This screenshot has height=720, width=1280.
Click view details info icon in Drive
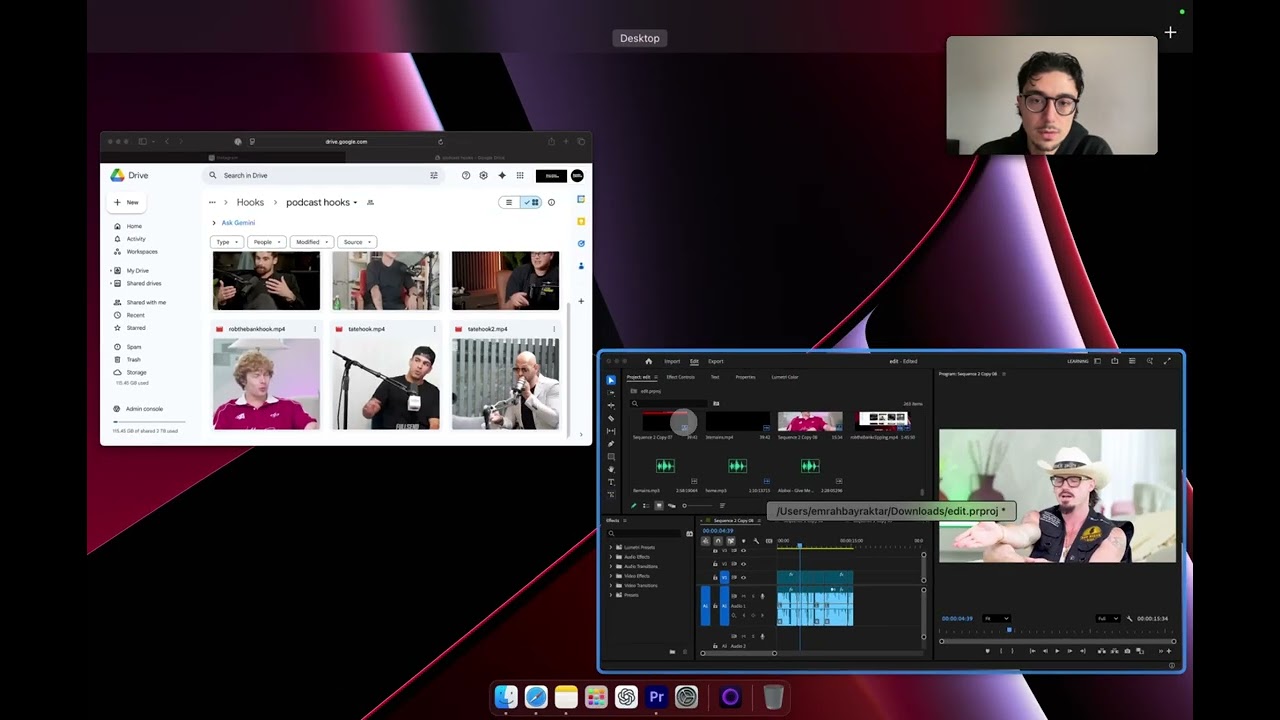551,202
